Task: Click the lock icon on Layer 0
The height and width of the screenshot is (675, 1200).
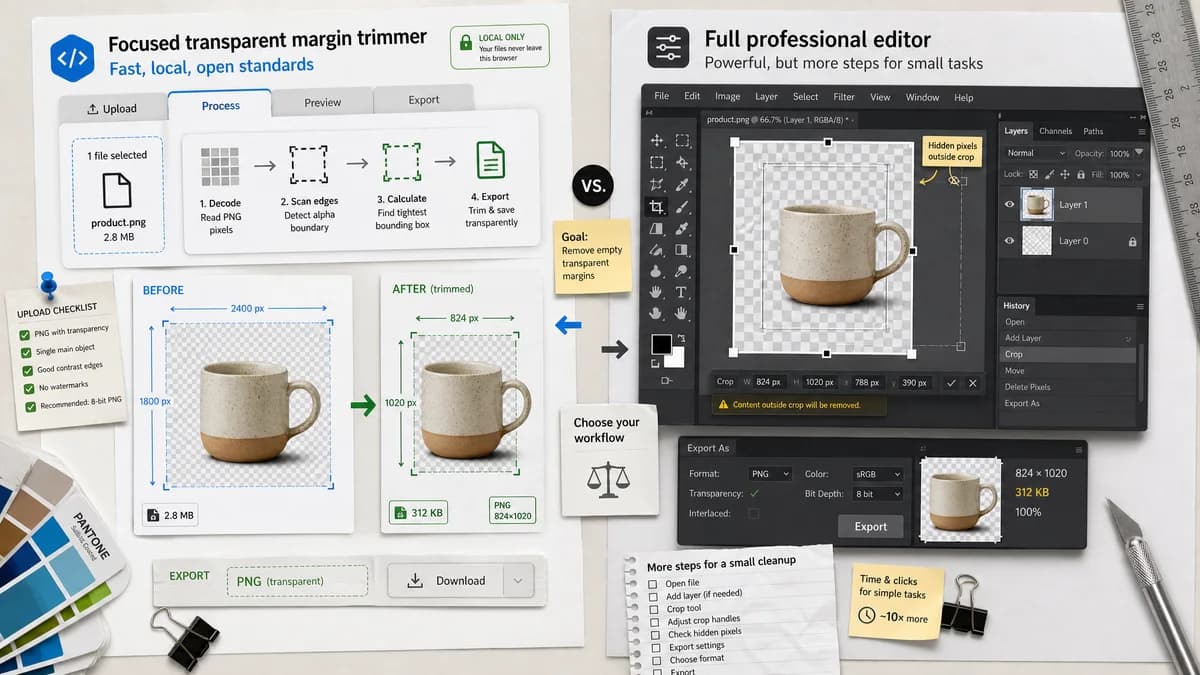Action: click(1132, 241)
